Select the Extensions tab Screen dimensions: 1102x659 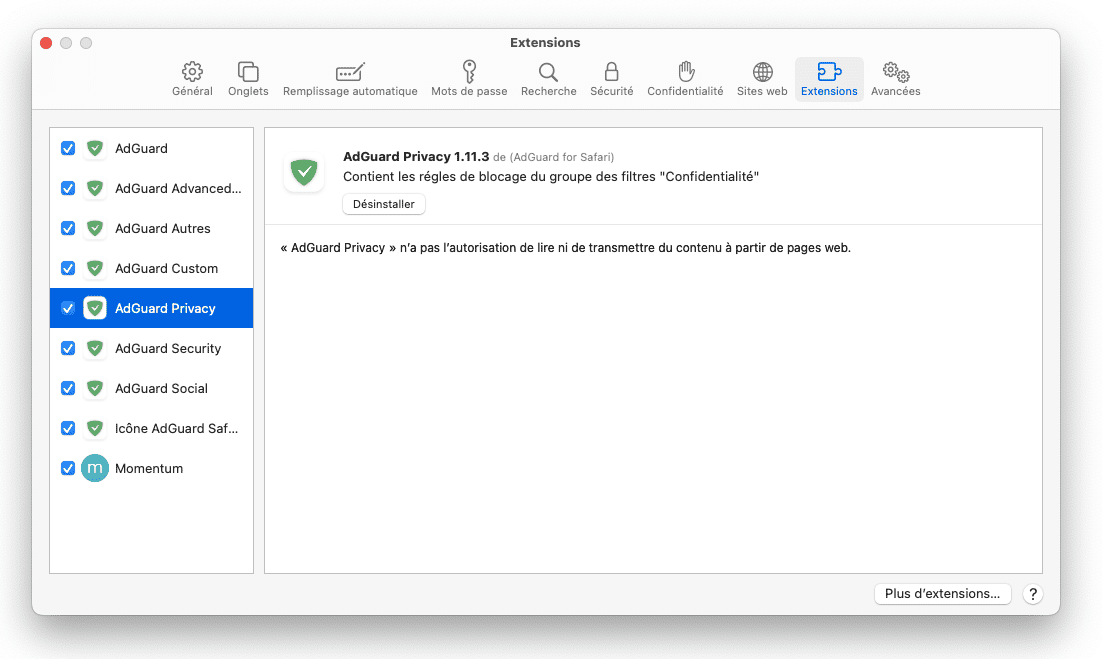click(829, 80)
